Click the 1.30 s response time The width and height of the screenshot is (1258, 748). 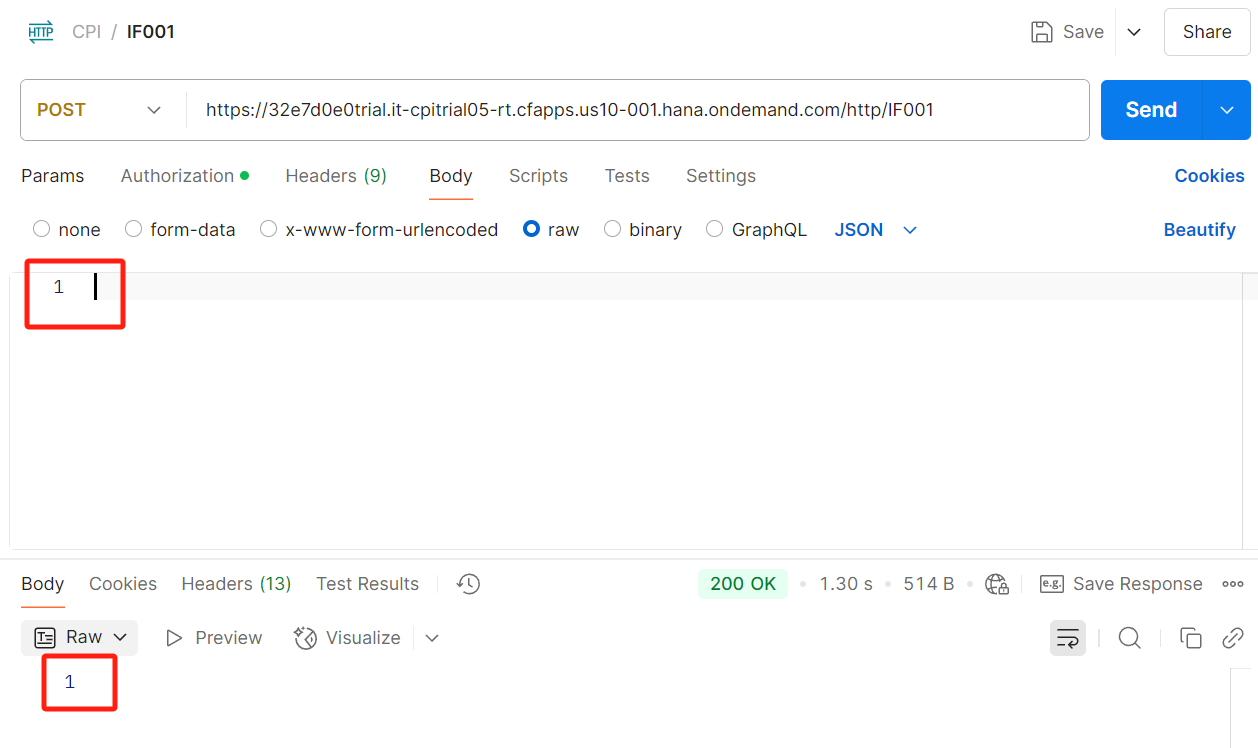click(x=846, y=584)
